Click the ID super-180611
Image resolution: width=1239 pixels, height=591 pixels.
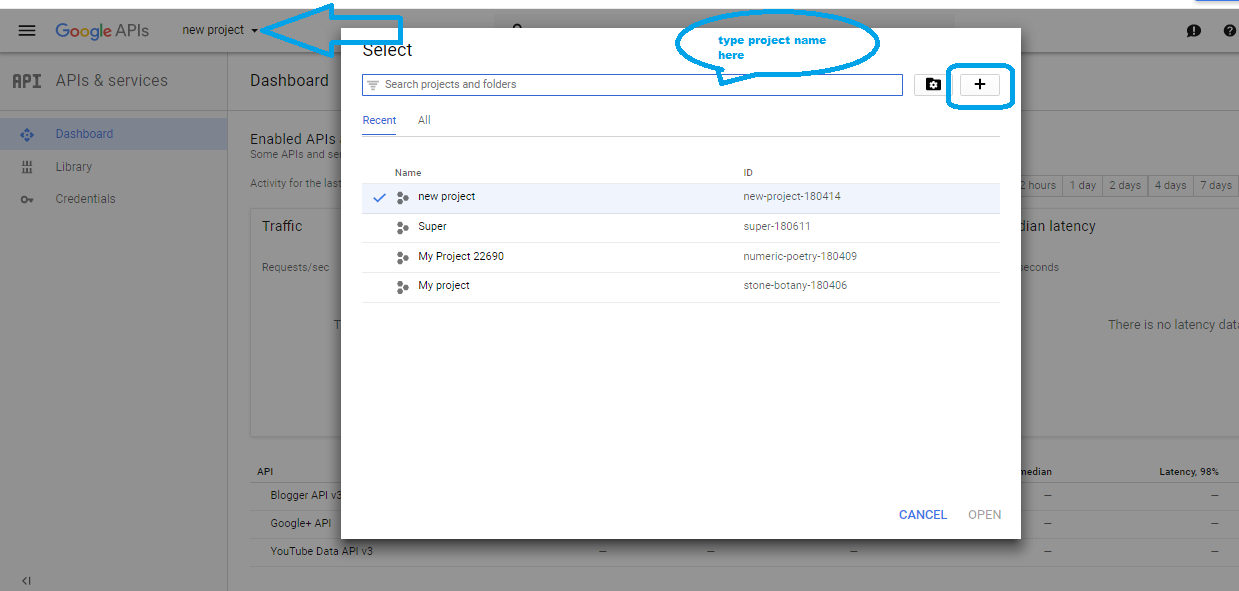click(x=777, y=227)
